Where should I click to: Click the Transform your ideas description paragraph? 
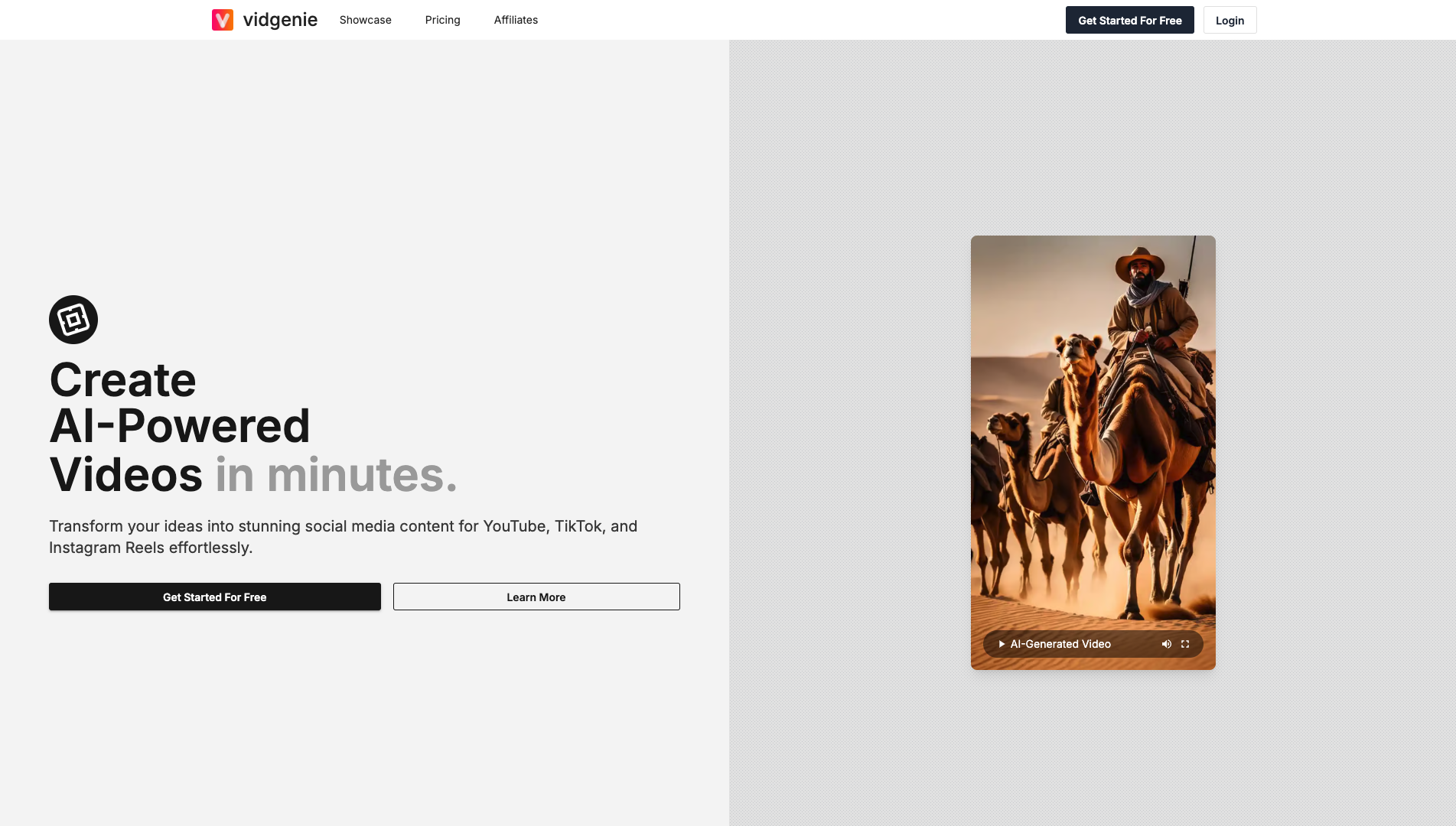tap(343, 537)
